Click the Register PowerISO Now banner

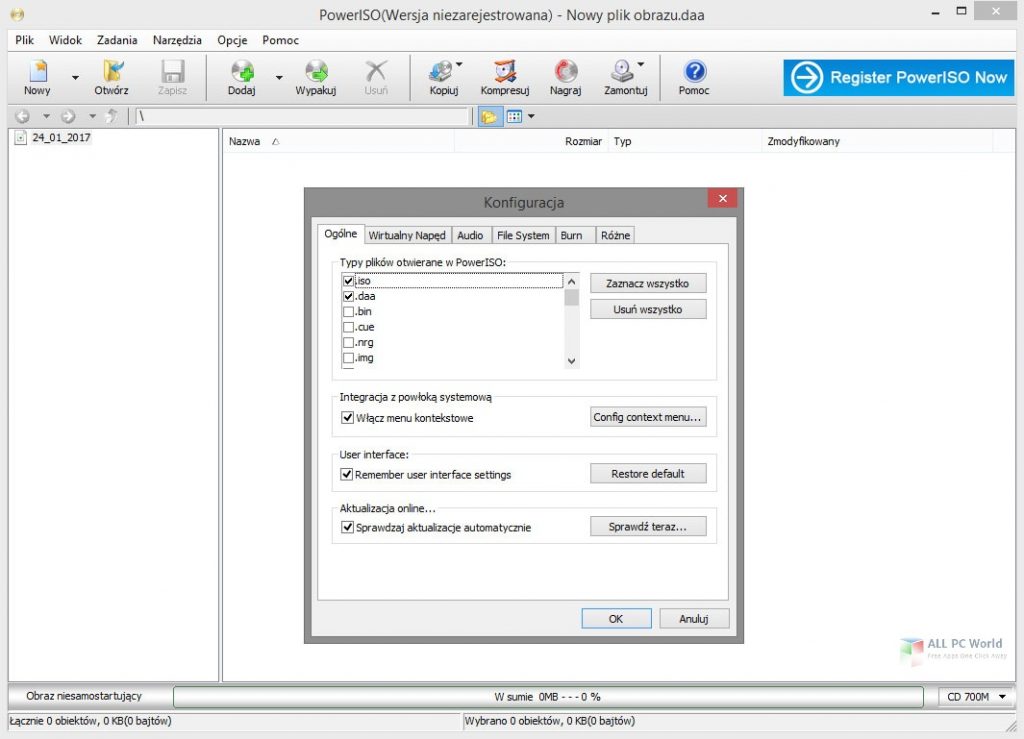[x=899, y=78]
